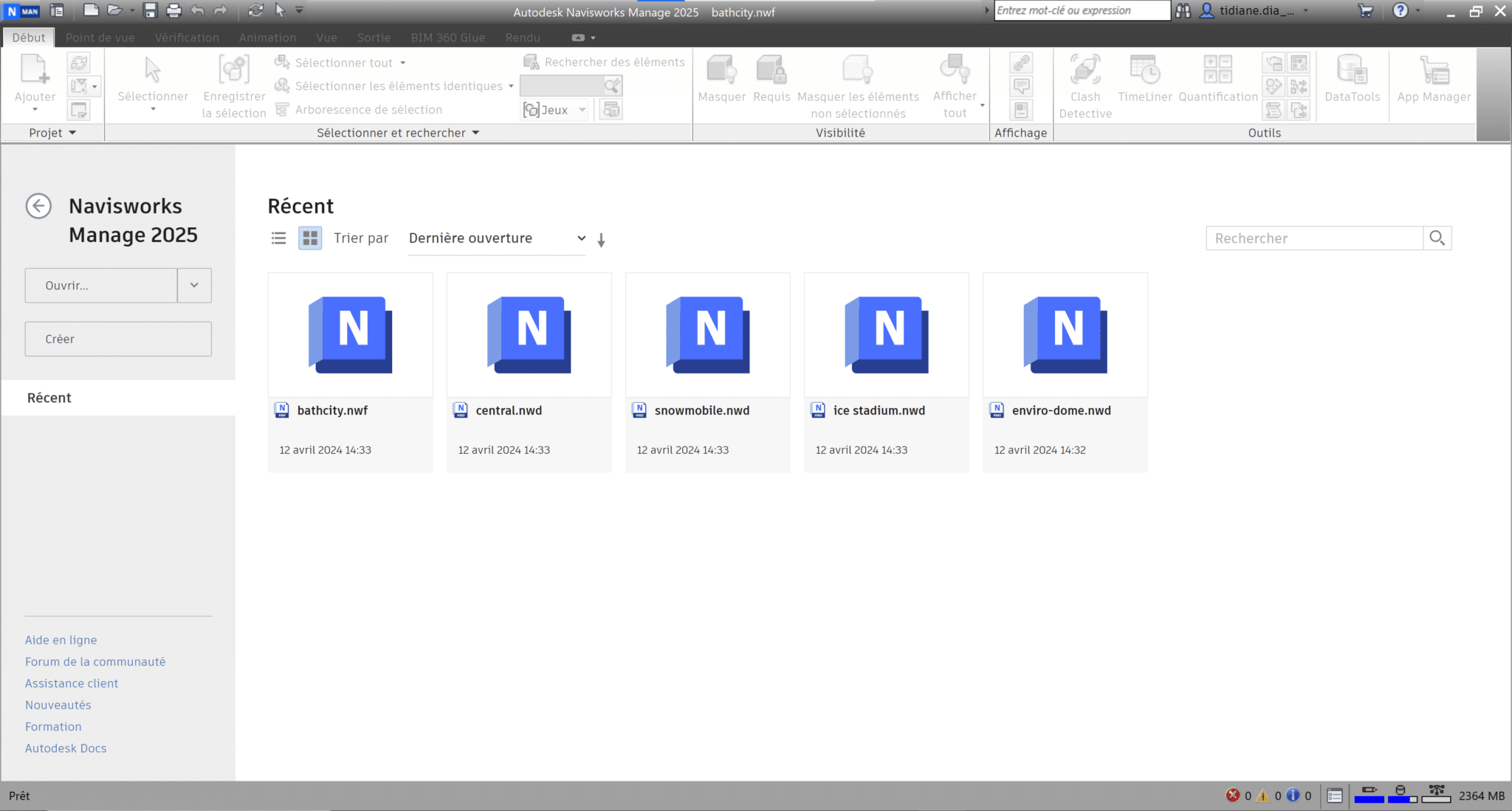Launch the TimeLiner tool

coord(1144,79)
